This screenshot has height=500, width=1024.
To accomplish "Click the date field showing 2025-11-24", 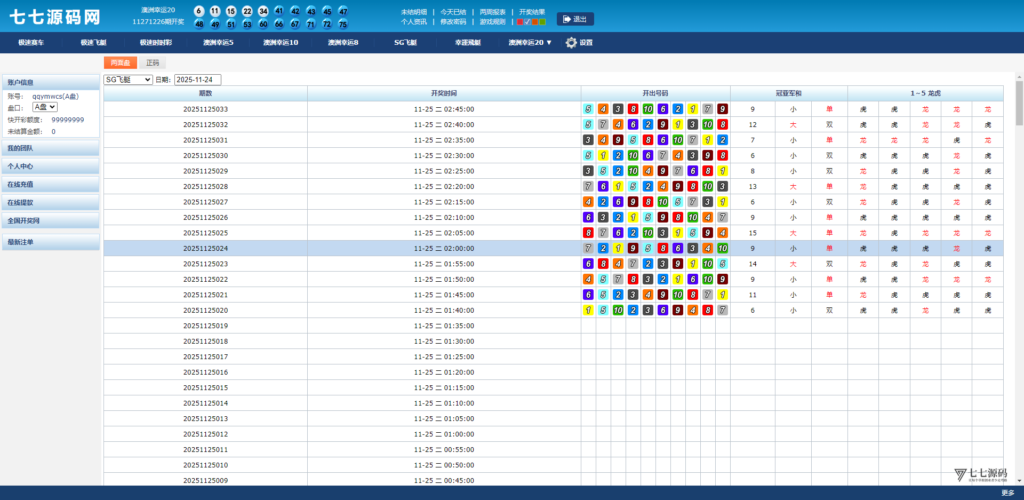I will tap(198, 79).
